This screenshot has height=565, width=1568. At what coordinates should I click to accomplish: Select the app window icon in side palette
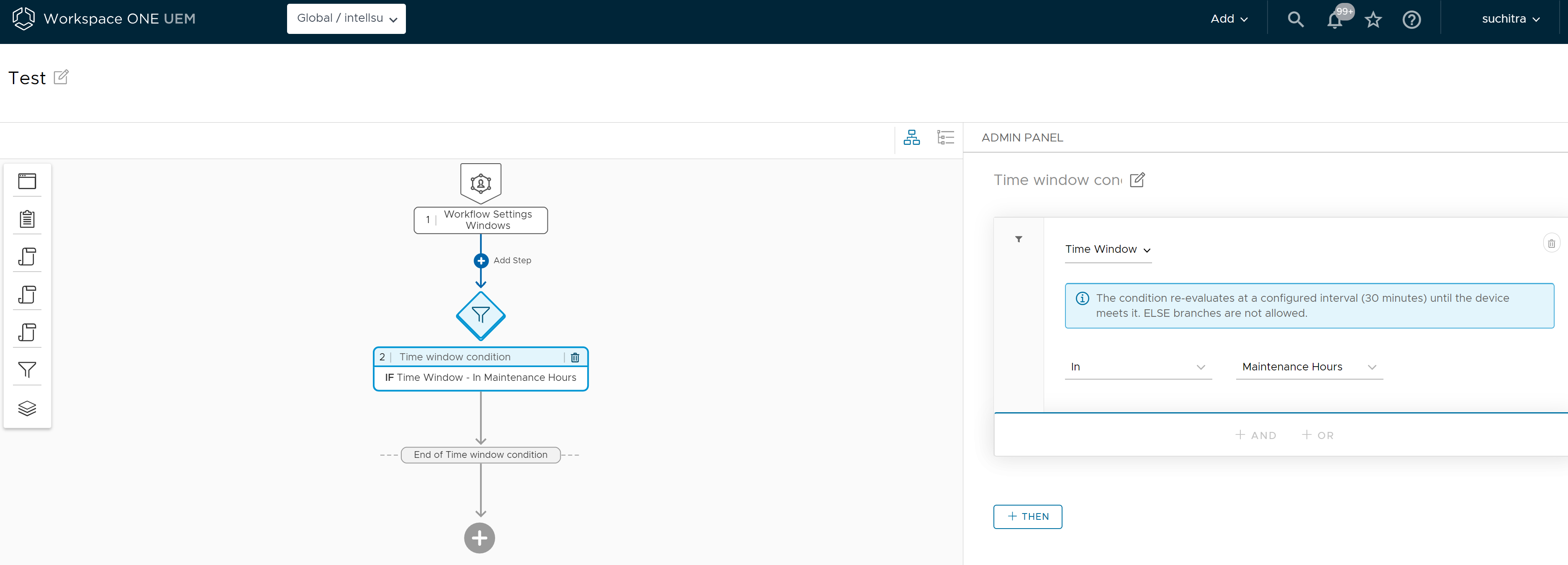[x=27, y=181]
